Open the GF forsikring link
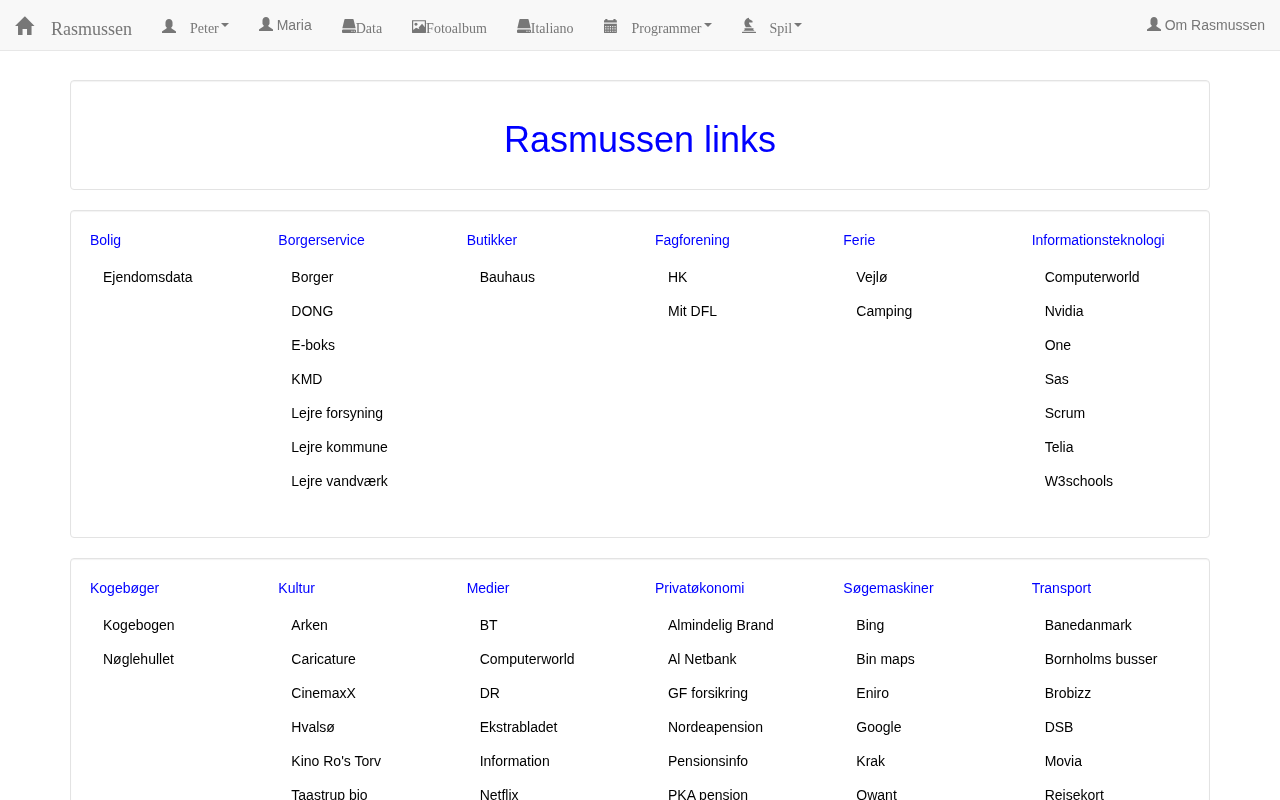The image size is (1280, 800). pyautogui.click(x=708, y=693)
